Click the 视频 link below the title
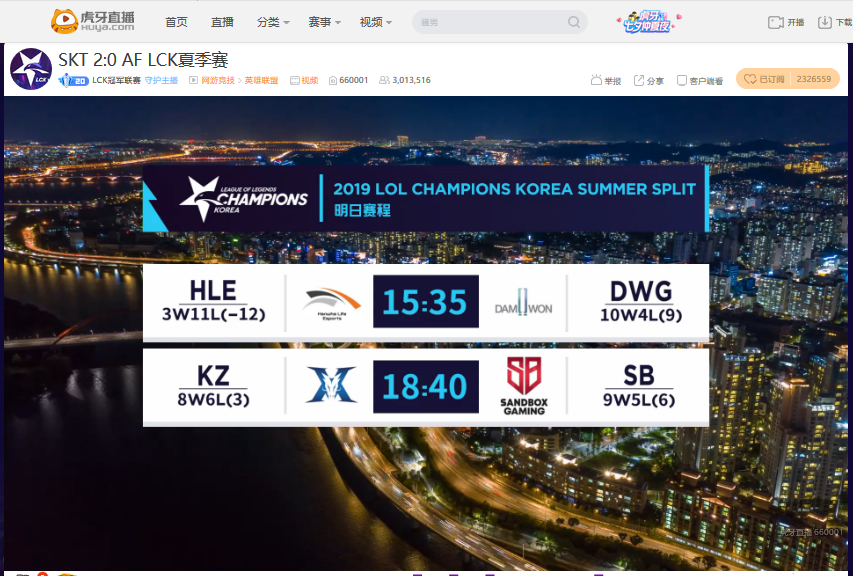The image size is (853, 576). pos(309,80)
